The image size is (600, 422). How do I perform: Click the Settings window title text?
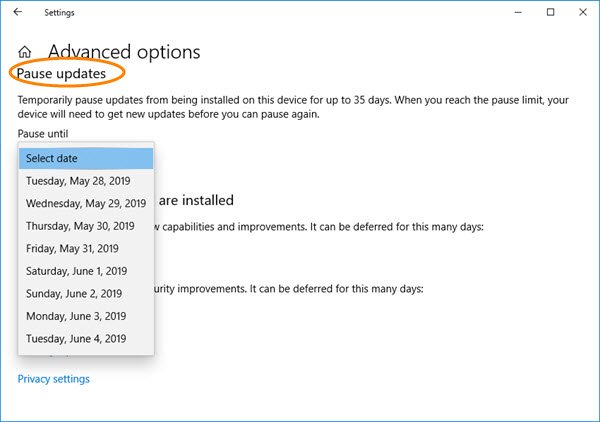click(59, 13)
